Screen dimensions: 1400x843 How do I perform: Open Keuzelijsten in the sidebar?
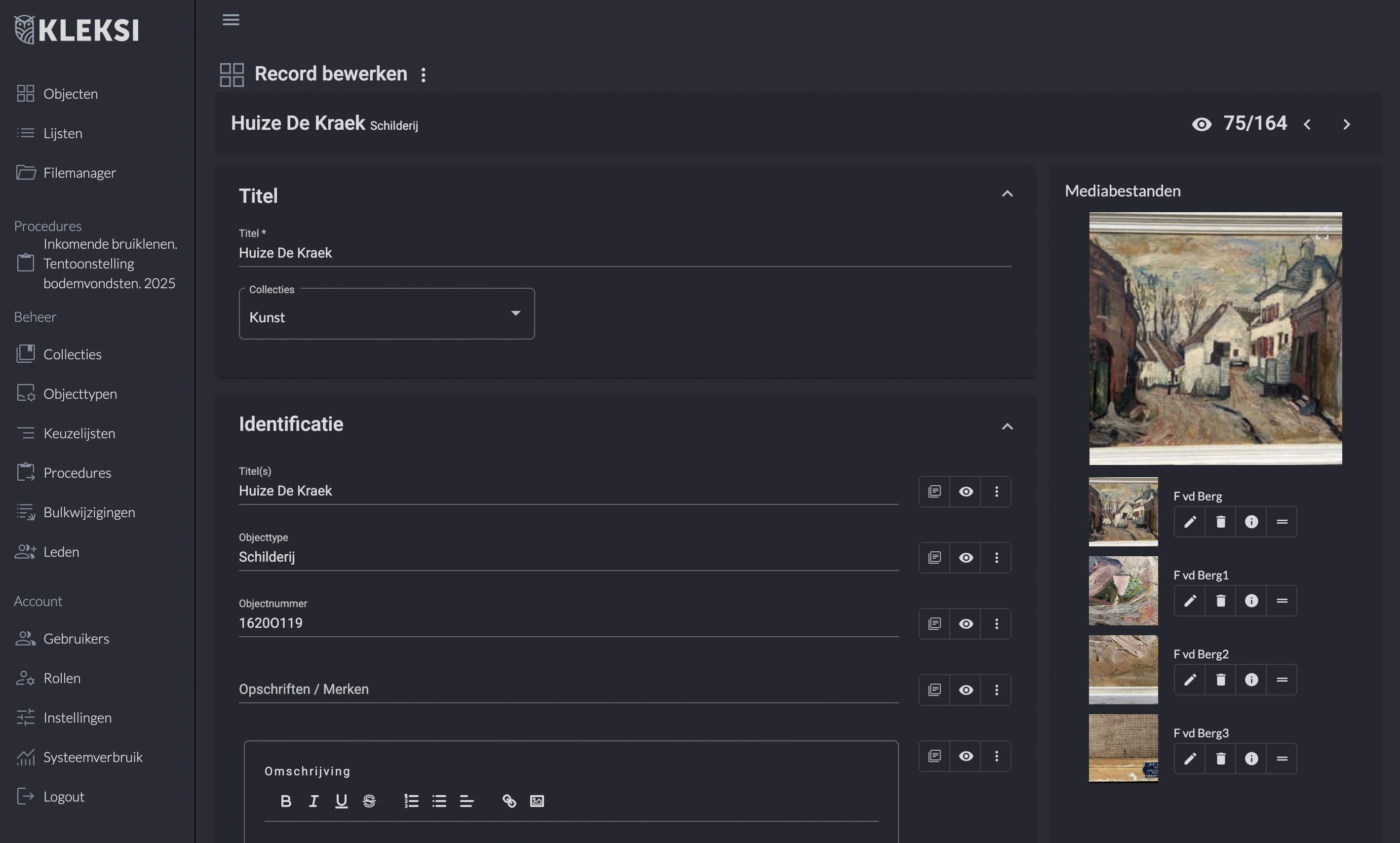[79, 433]
